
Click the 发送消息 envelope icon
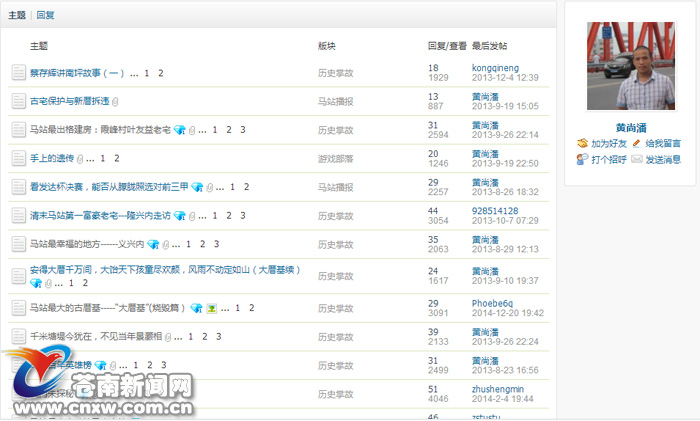click(x=637, y=159)
